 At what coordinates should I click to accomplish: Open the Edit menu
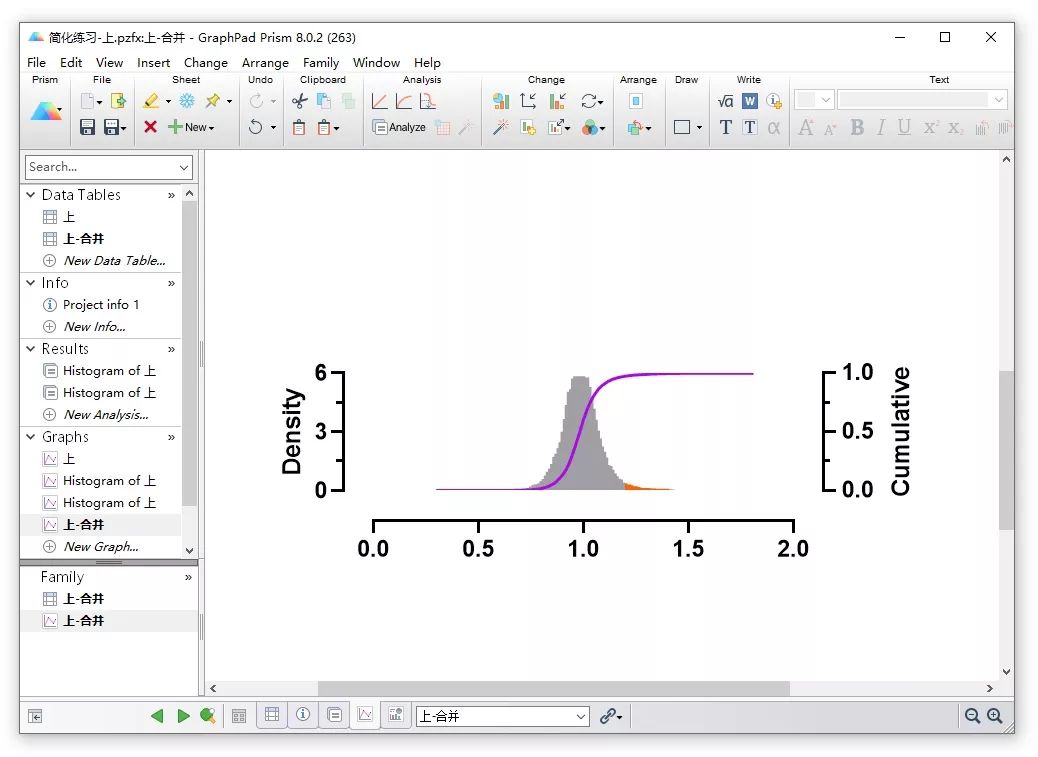pyautogui.click(x=71, y=62)
